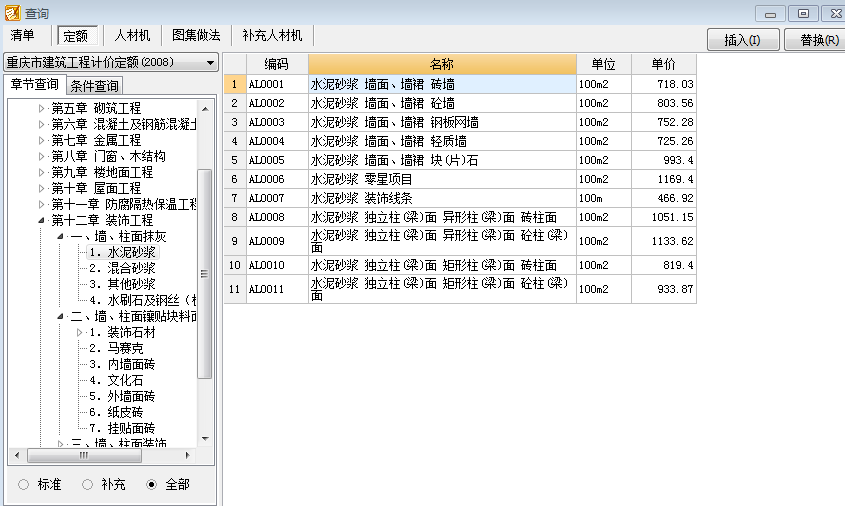
Task: Expand 第五章 砌筑工程 tree node
Action: [41, 108]
